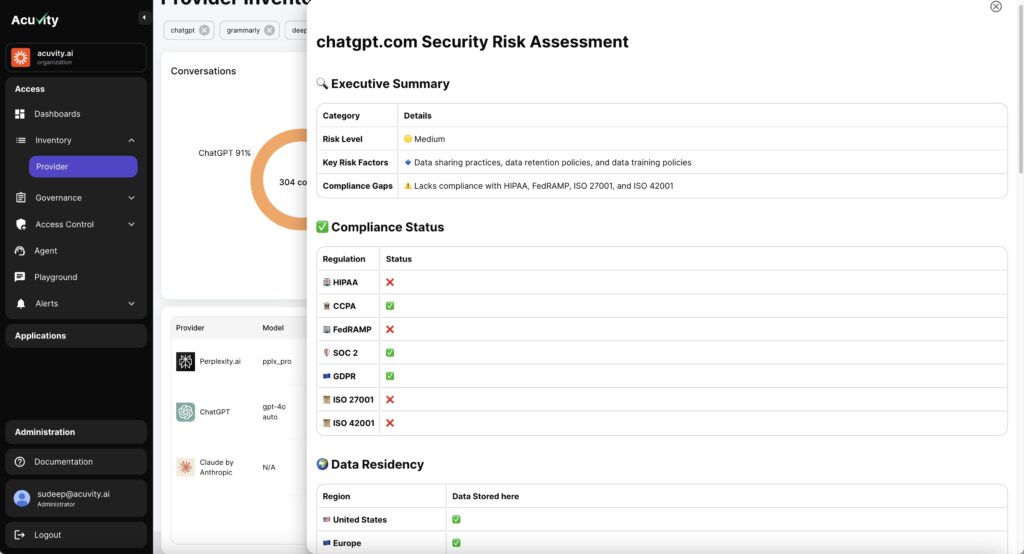
Task: Select the Perplexity.ai provider row name
Action: pos(220,361)
